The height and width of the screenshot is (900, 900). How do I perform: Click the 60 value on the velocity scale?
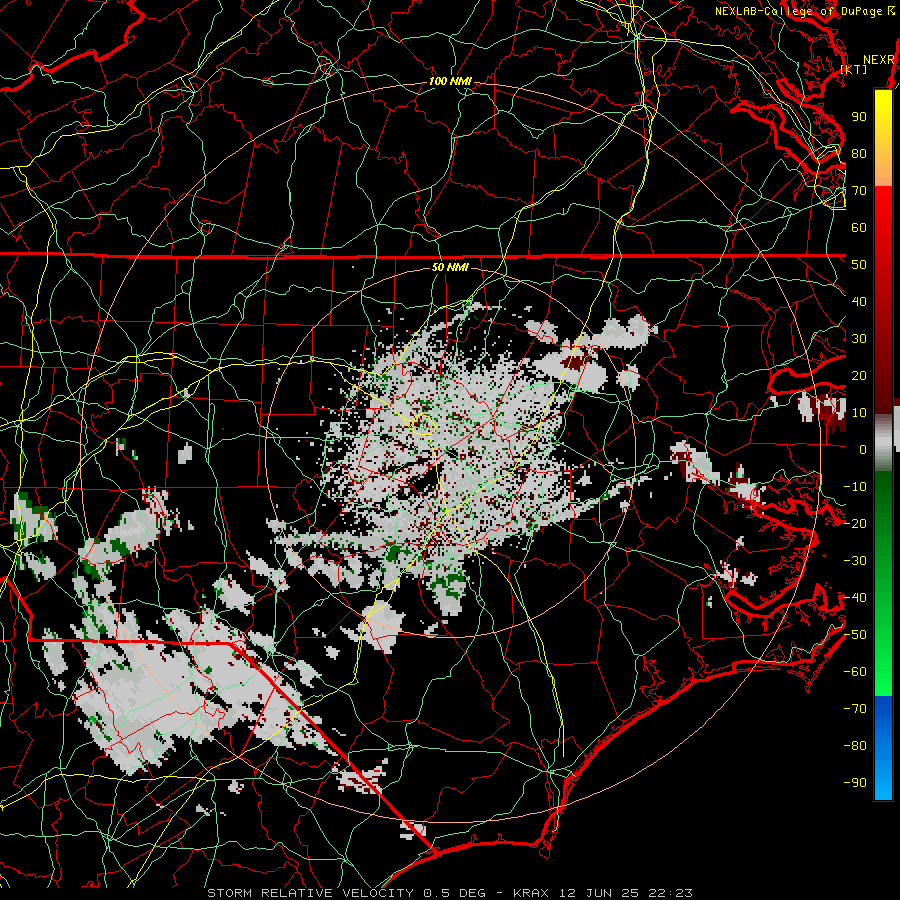(859, 228)
